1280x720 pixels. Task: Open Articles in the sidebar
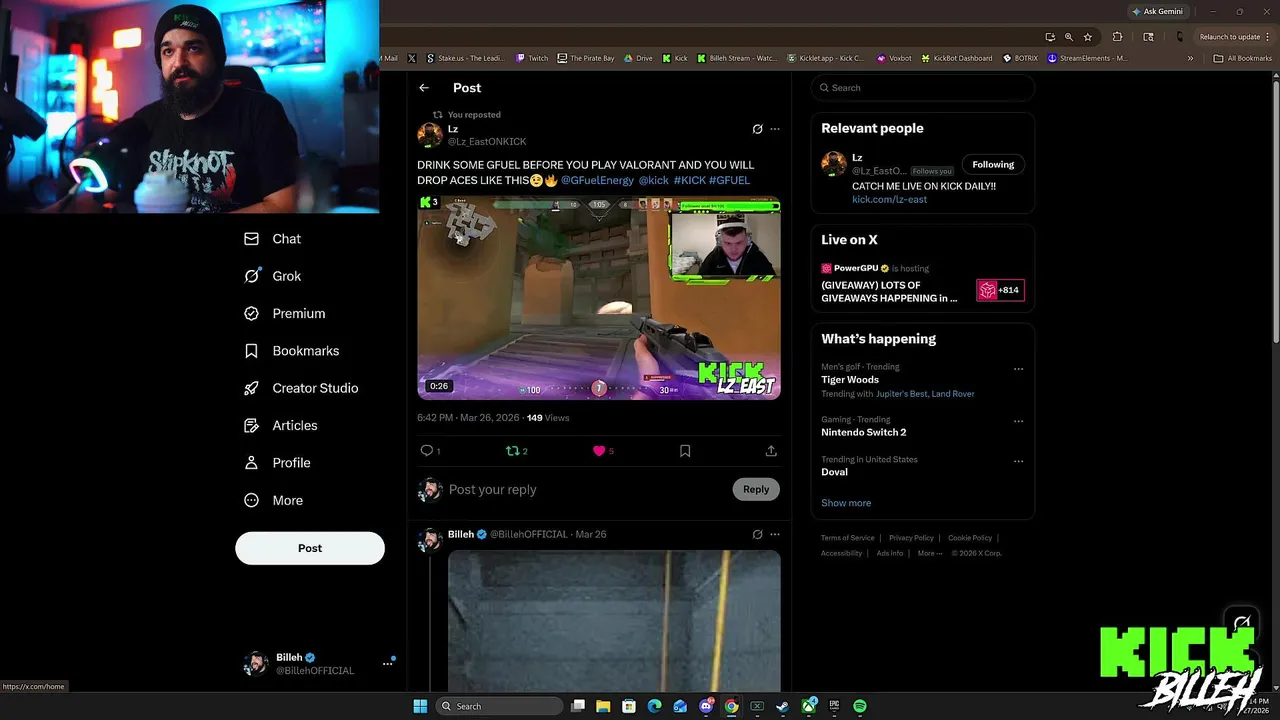coord(280,425)
